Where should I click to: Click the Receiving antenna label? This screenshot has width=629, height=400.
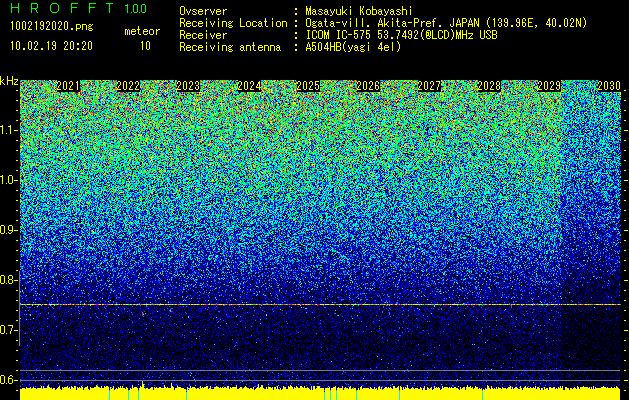[230, 47]
